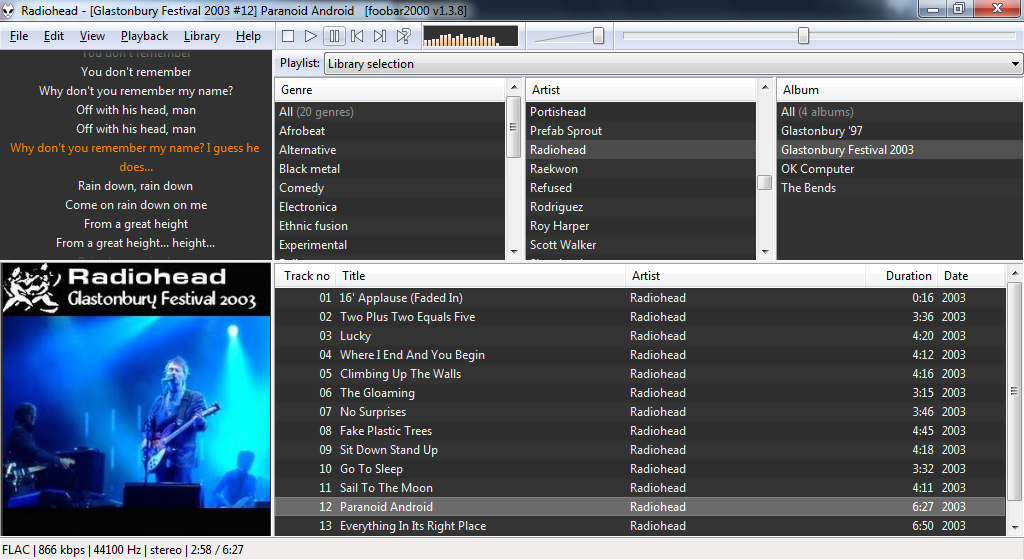This screenshot has width=1024, height=560.
Task: Select Portishead in Artist list
Action: pos(641,112)
